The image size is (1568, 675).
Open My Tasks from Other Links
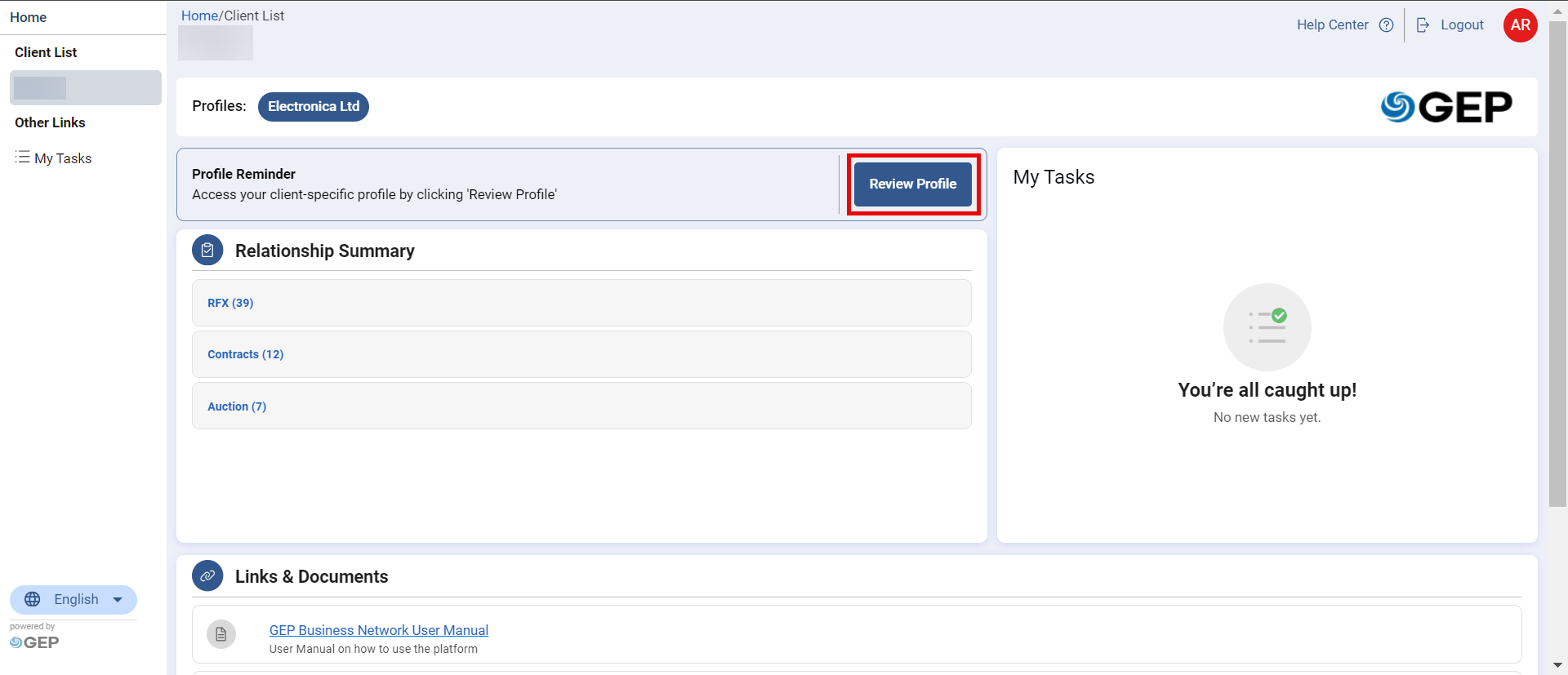click(63, 158)
